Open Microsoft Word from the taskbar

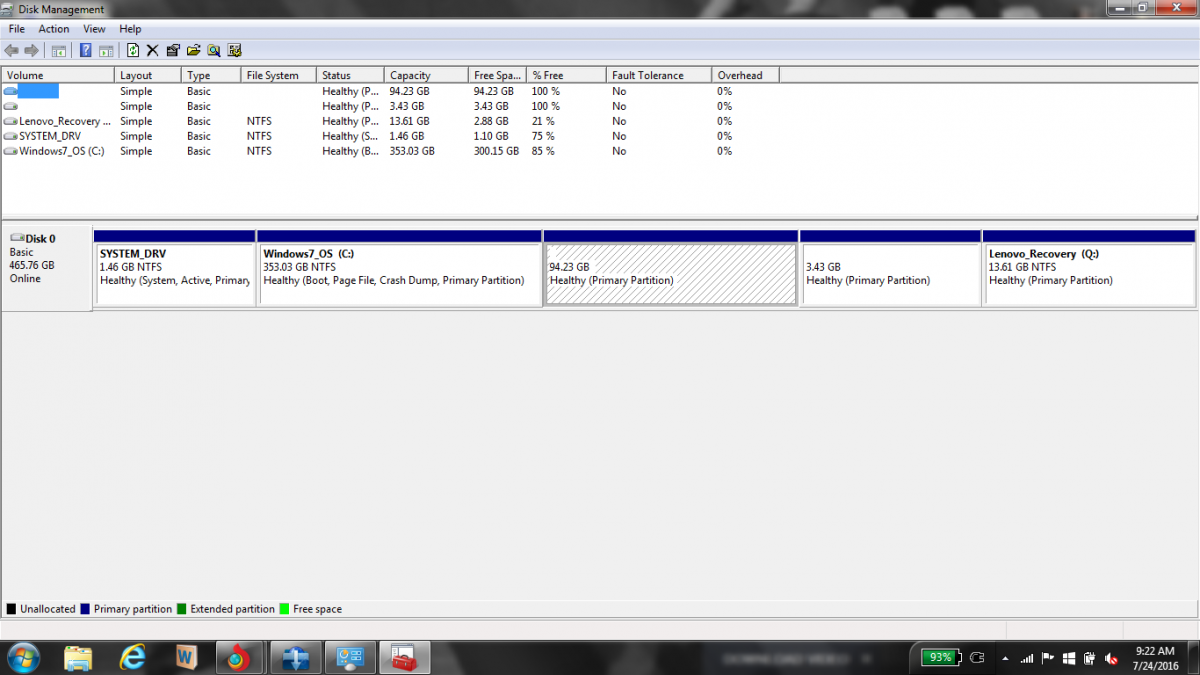pyautogui.click(x=186, y=658)
